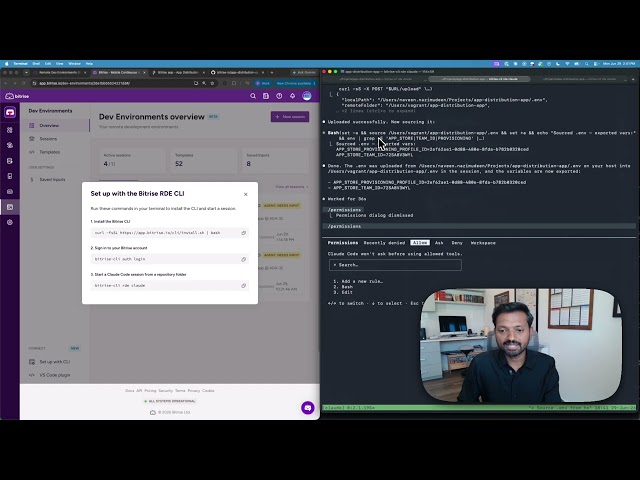
Task: Open the Edit menu in menu bar
Action: coord(48,64)
